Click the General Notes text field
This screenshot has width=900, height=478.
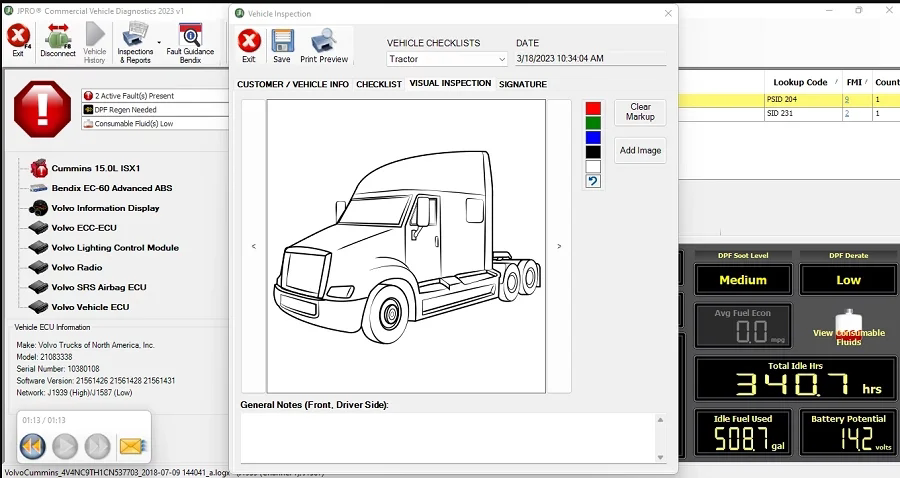tap(447, 437)
